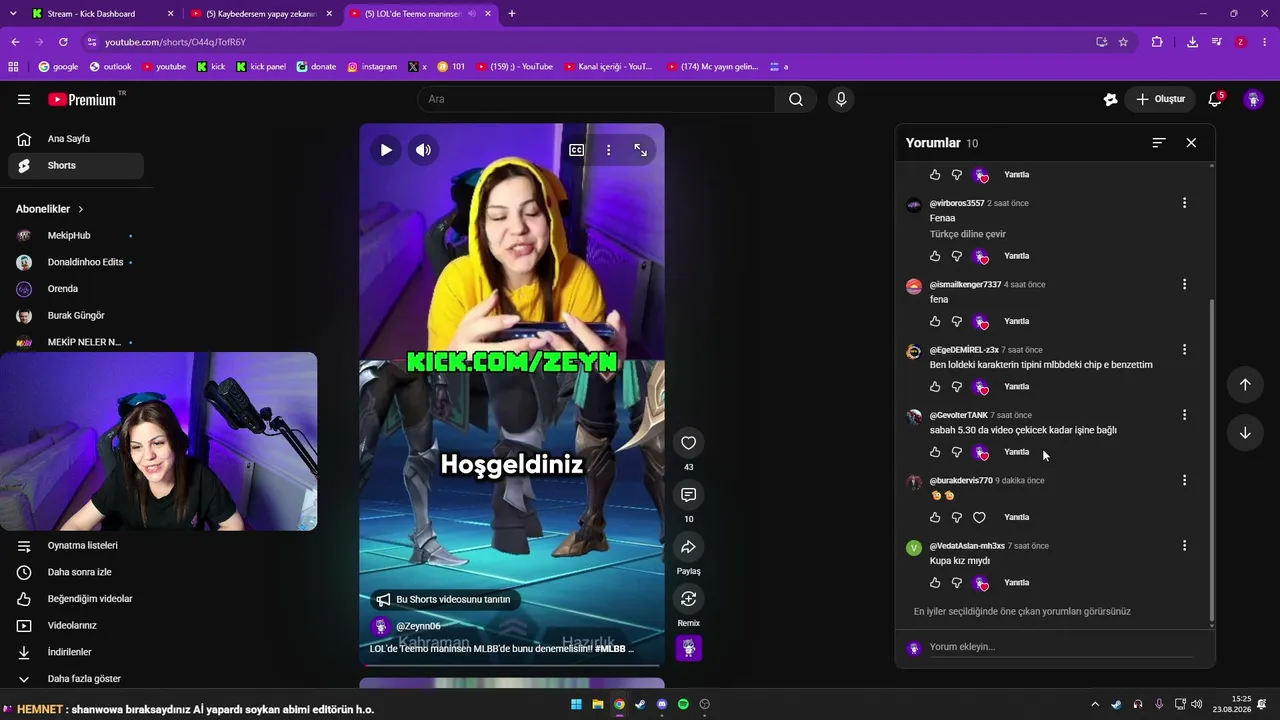Click the Oluştur create button
The image size is (1280, 720).
tap(1160, 99)
